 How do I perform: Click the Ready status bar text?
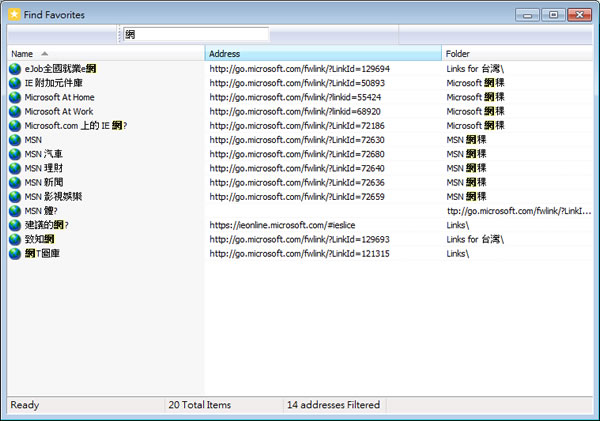coord(25,405)
